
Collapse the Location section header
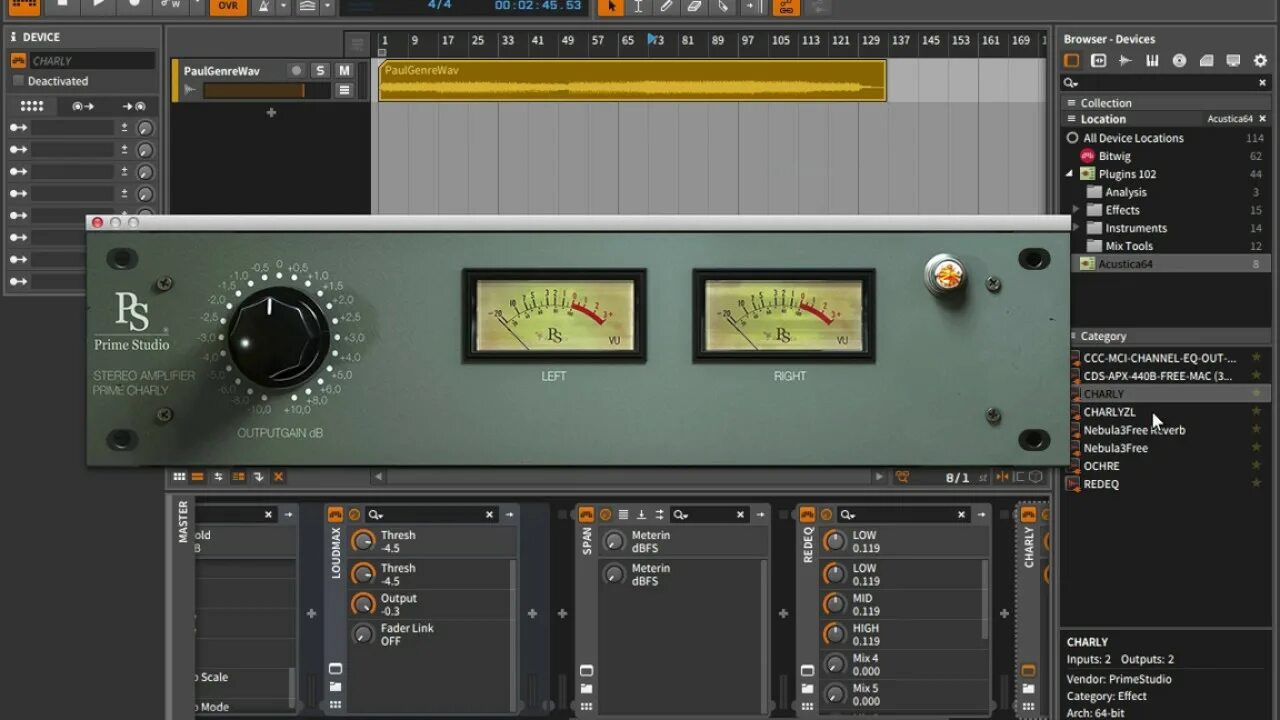pos(1103,119)
